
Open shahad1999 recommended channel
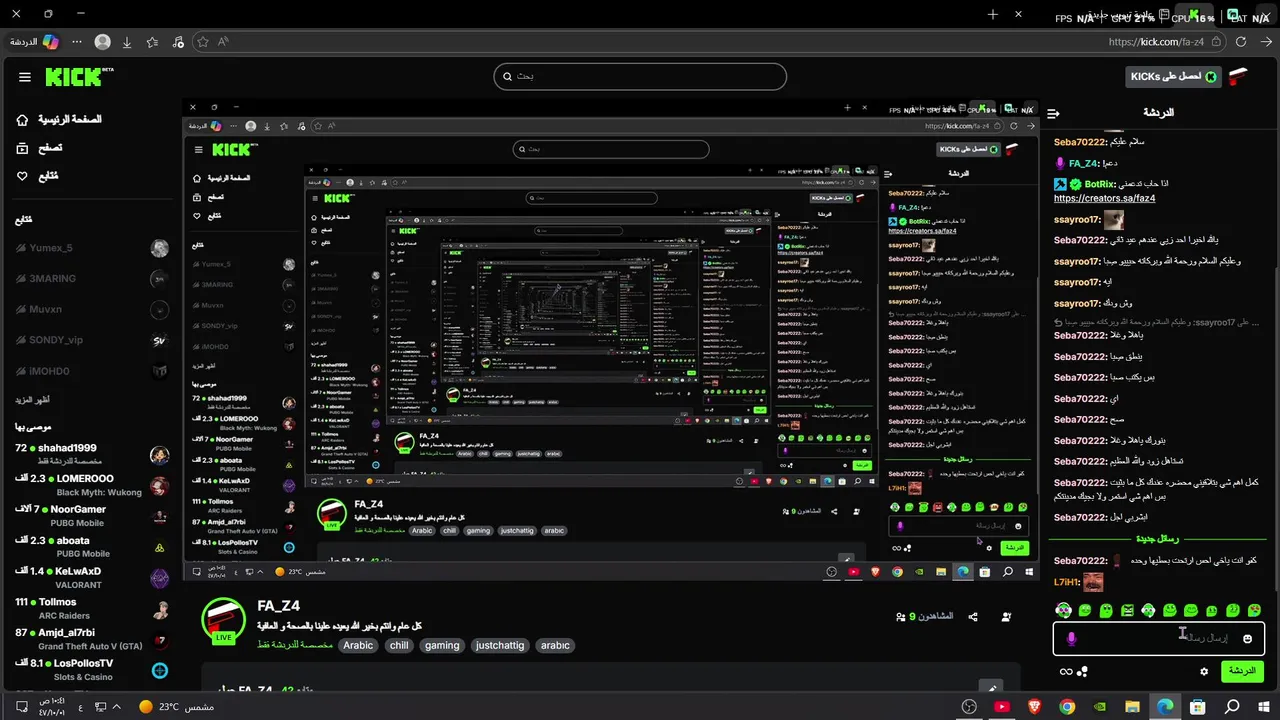[92, 455]
